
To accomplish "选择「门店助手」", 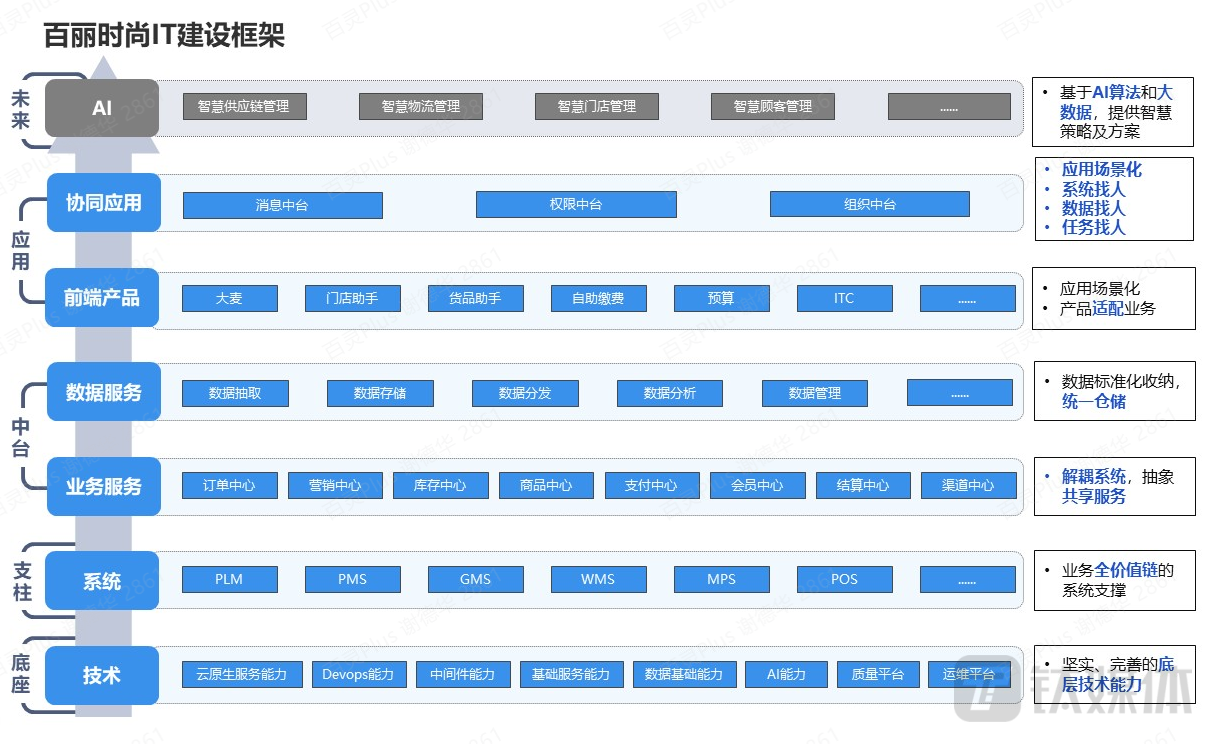I will pos(352,297).
